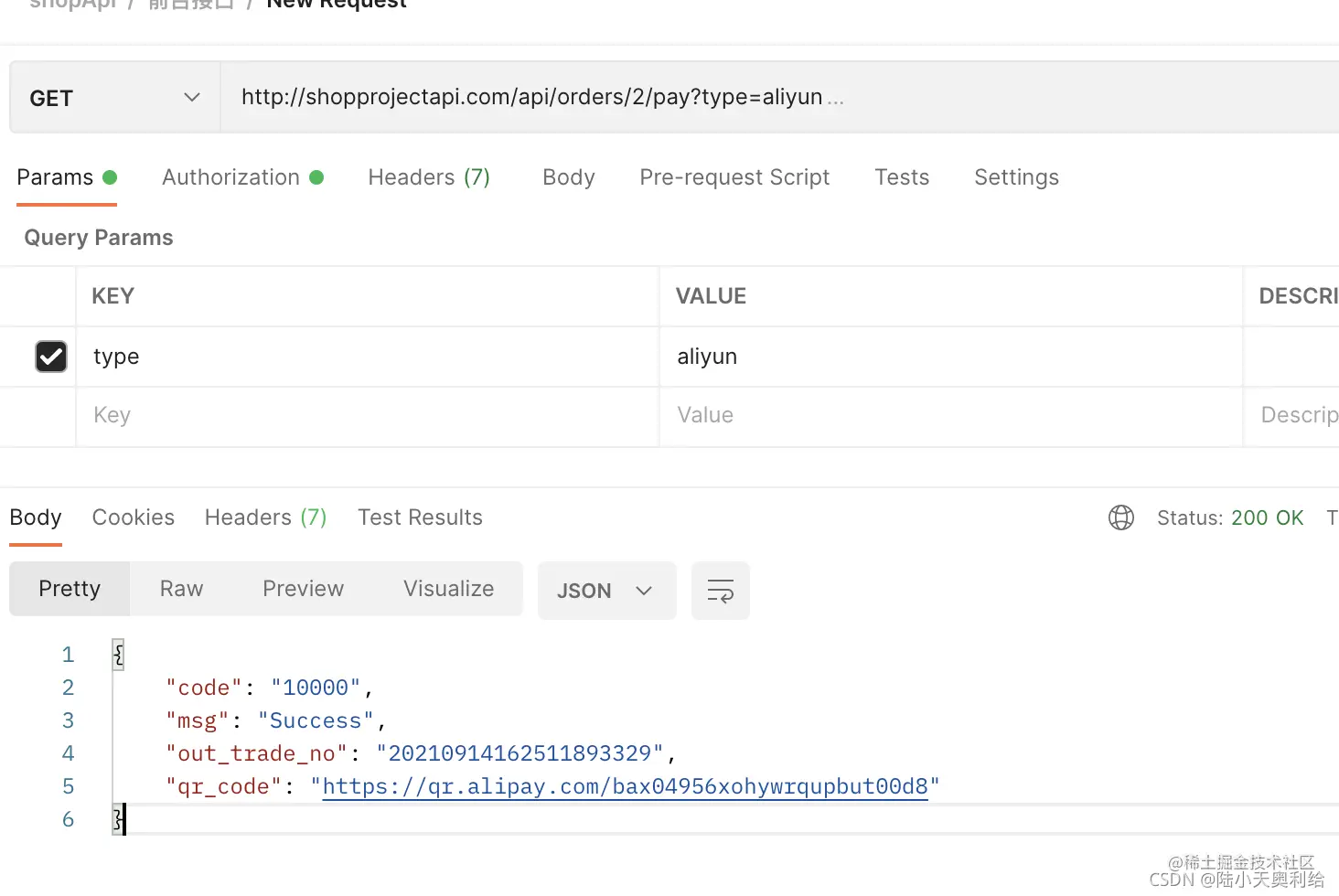Open the Pre-request Script tab
Viewport: 1339px width, 896px height.
coord(734,177)
